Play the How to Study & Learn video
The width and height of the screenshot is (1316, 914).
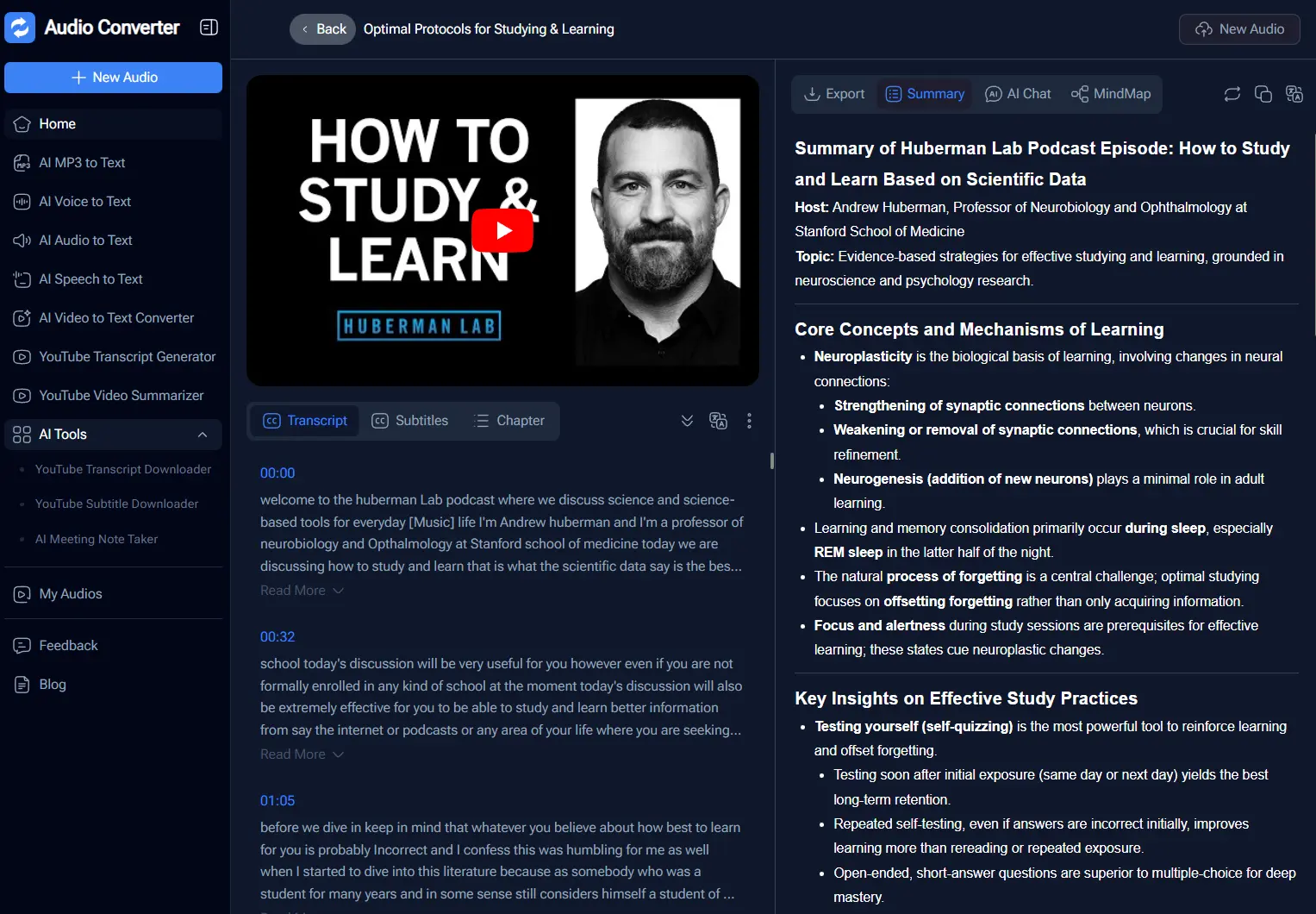click(x=502, y=230)
